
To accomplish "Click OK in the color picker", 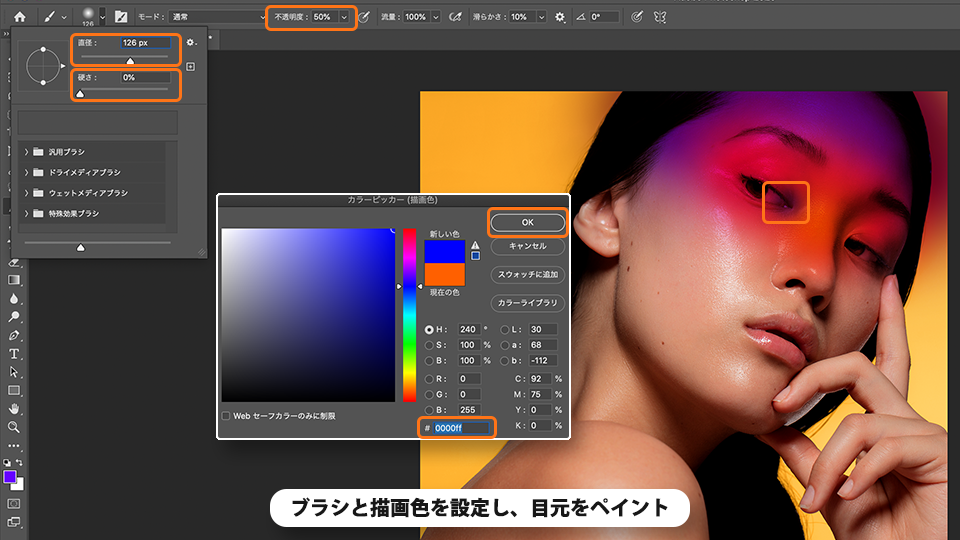I will tap(527, 222).
